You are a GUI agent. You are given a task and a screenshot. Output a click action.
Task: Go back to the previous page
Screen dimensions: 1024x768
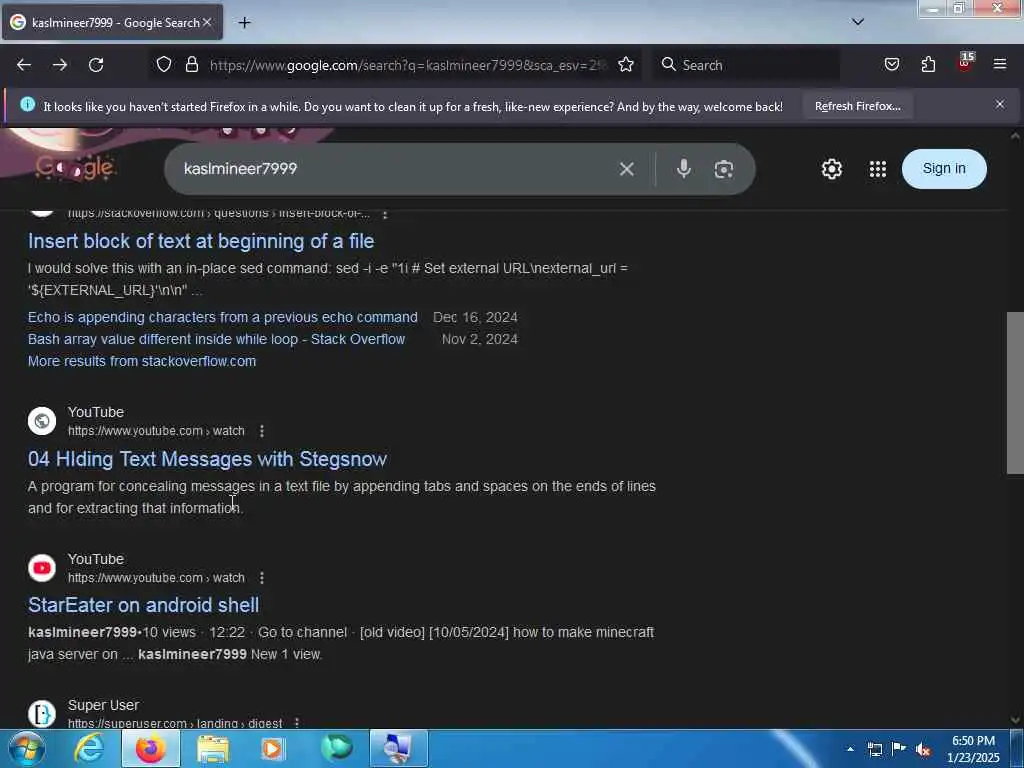(x=24, y=65)
